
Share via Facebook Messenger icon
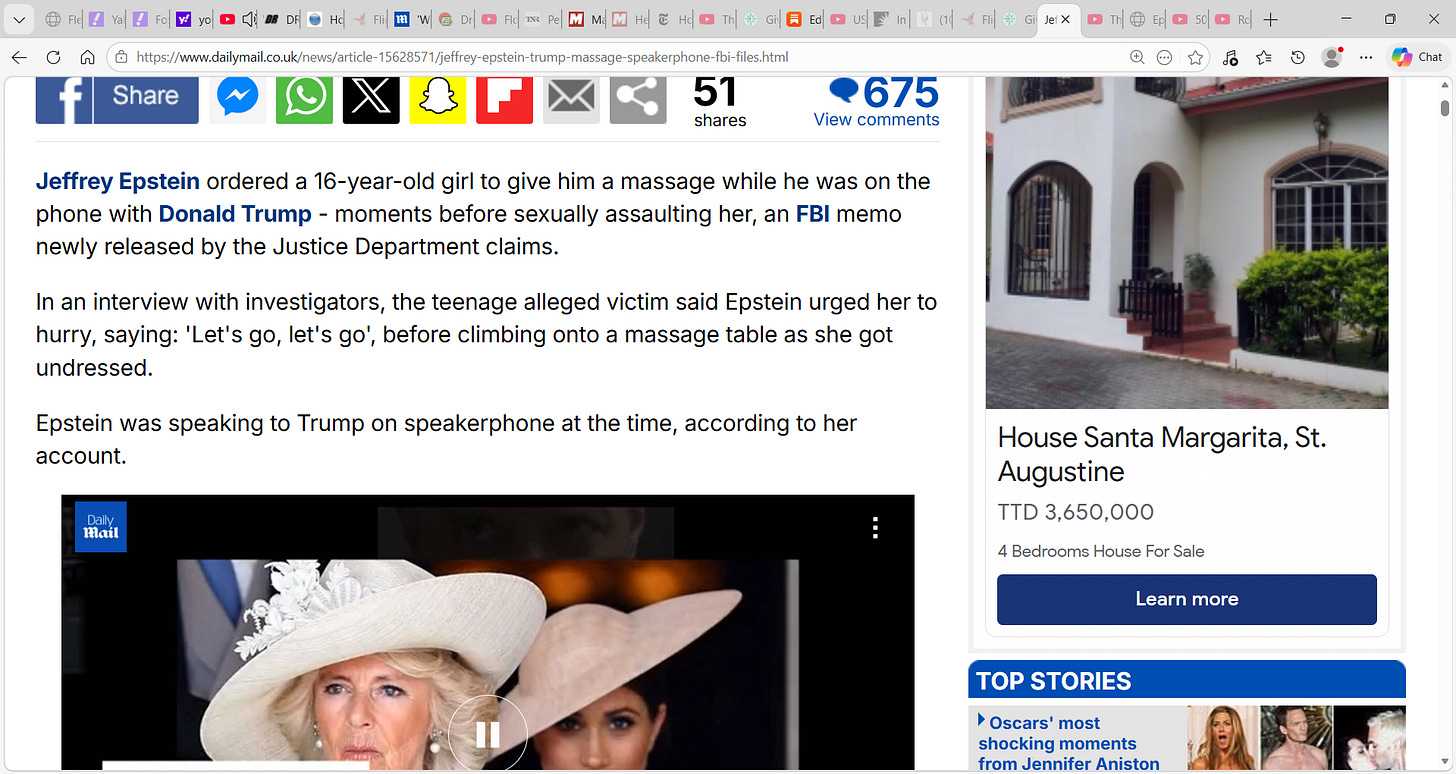(x=237, y=100)
